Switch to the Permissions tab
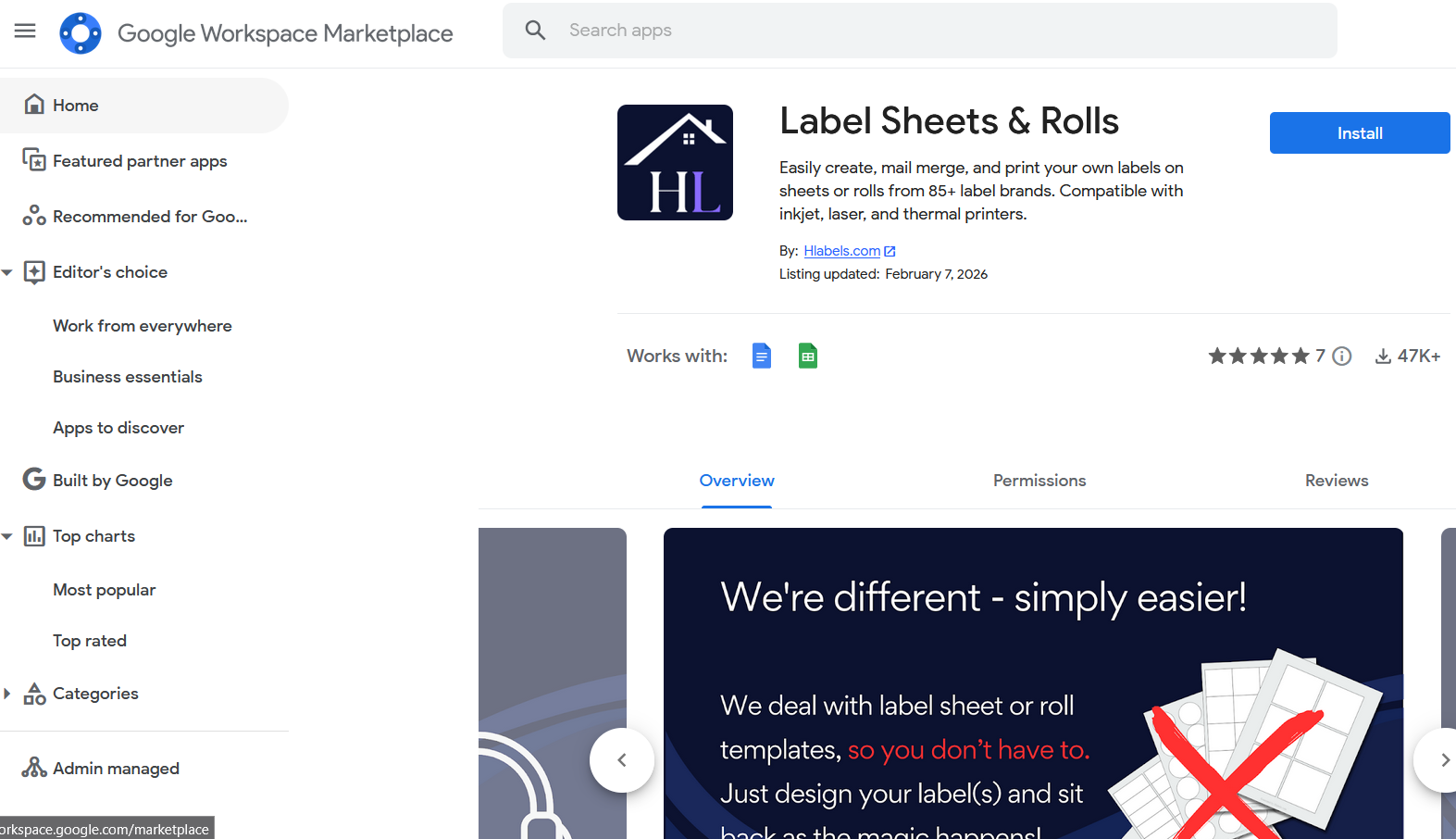Screen dimensions: 1456x839 coord(1039,481)
